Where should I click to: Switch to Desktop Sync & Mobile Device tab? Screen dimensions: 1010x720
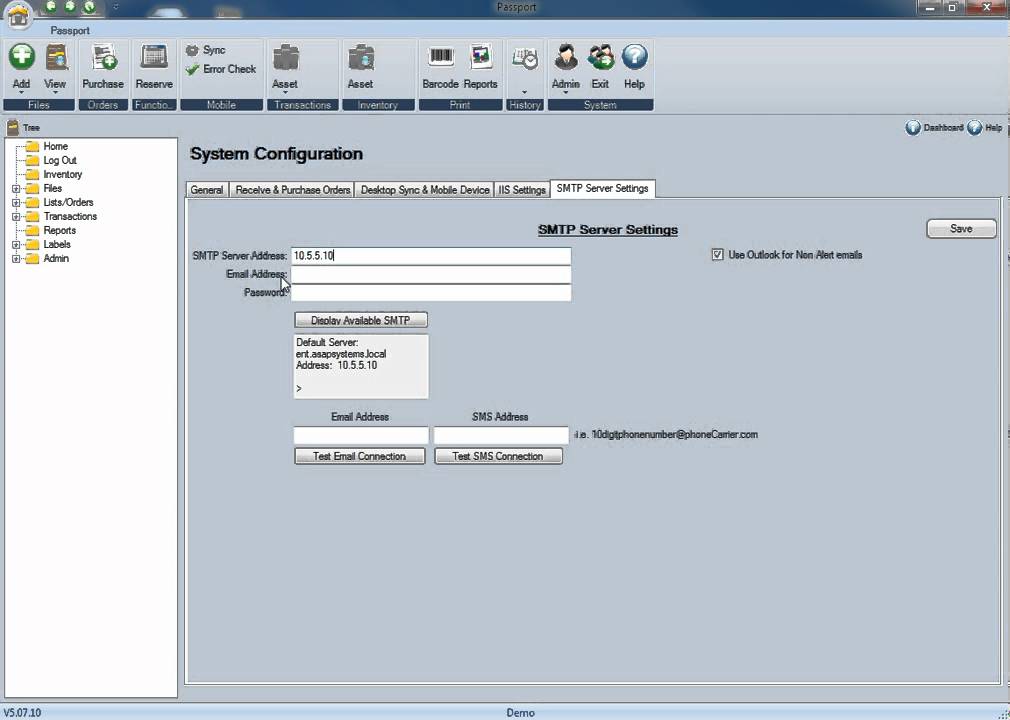(425, 190)
